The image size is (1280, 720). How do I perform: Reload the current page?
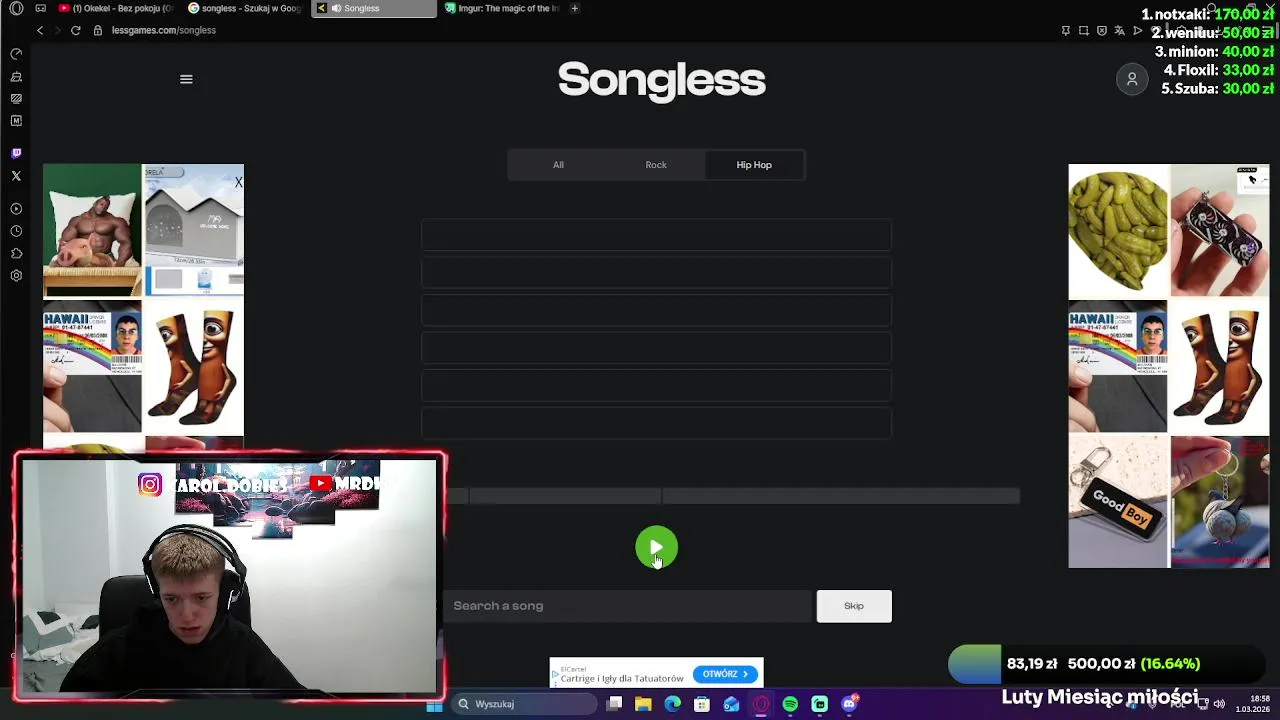click(75, 30)
